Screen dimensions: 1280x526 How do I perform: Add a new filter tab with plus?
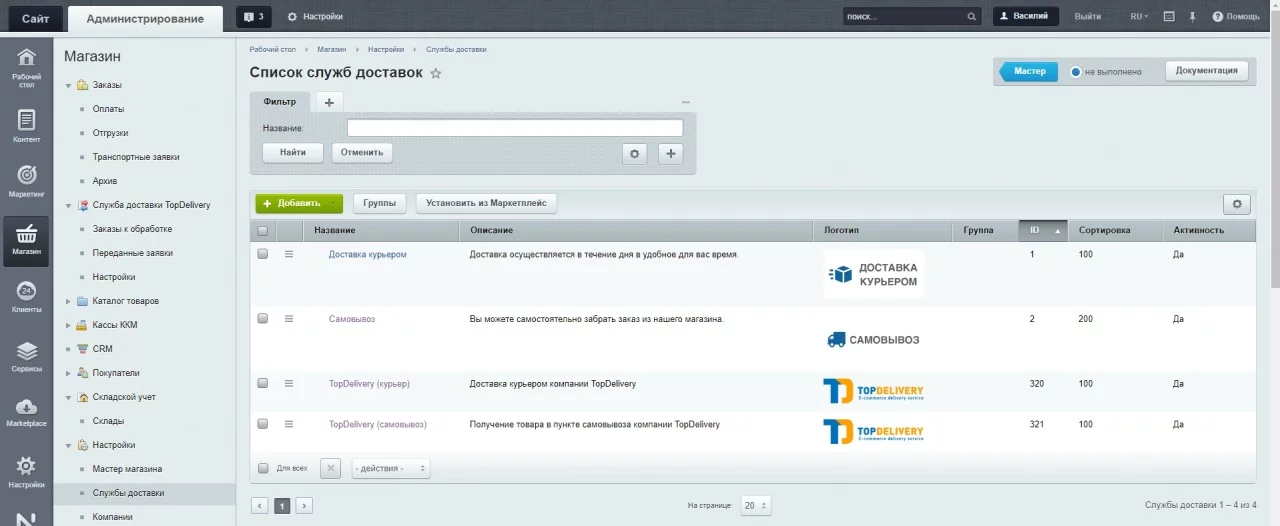(x=329, y=102)
